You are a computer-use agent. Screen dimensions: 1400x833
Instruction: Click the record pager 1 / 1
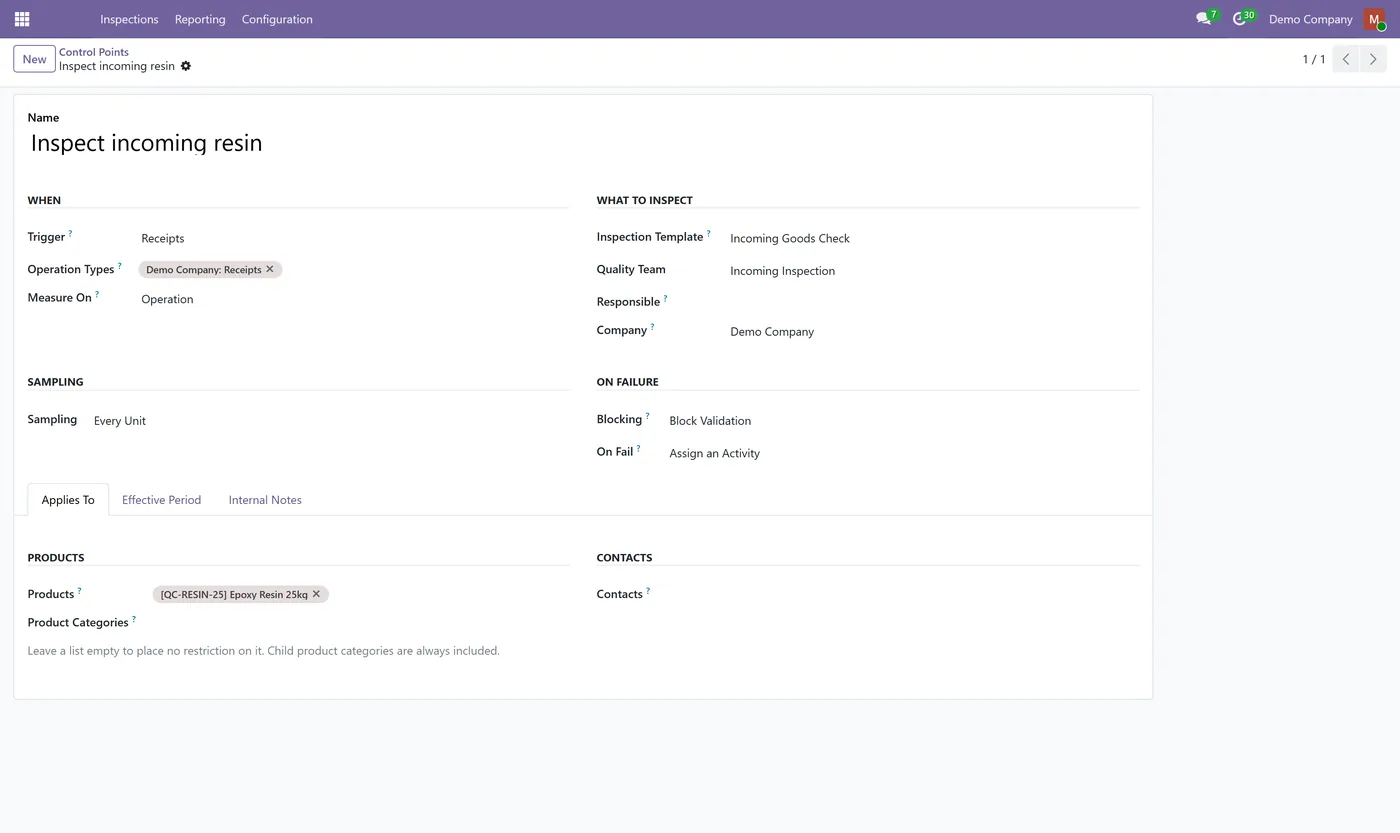click(x=1313, y=59)
